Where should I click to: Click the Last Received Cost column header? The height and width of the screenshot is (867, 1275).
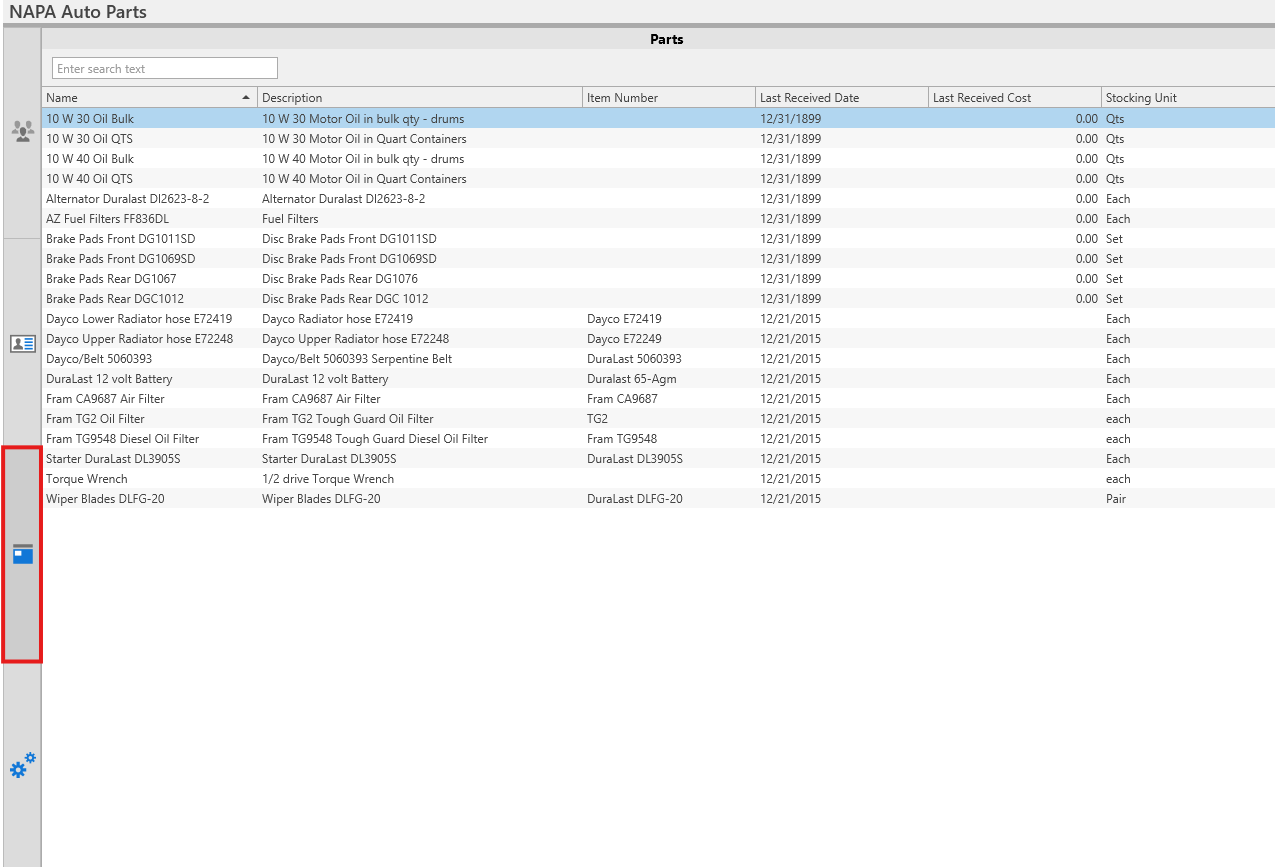pos(1014,98)
